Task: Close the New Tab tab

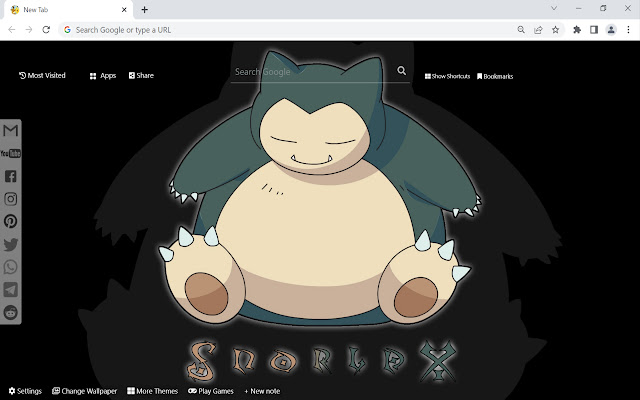Action: pyautogui.click(x=124, y=9)
